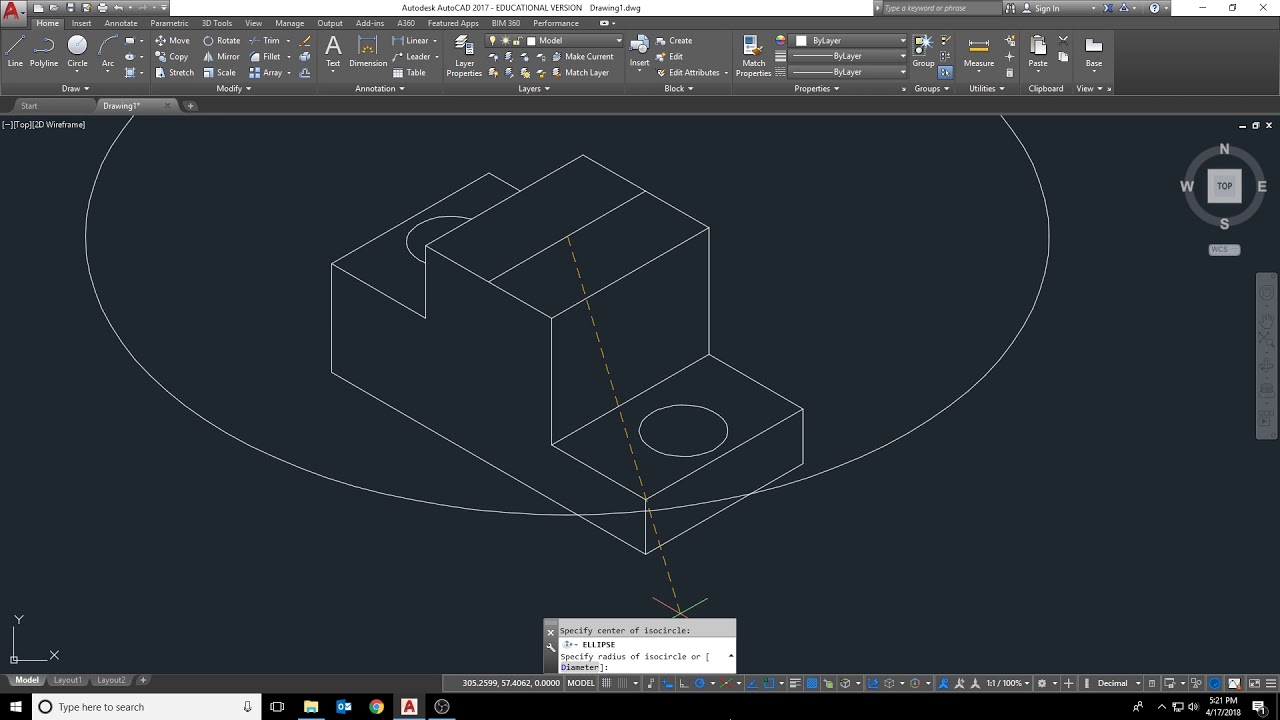Insert Text with the Text tool
The width and height of the screenshot is (1280, 720).
[333, 51]
